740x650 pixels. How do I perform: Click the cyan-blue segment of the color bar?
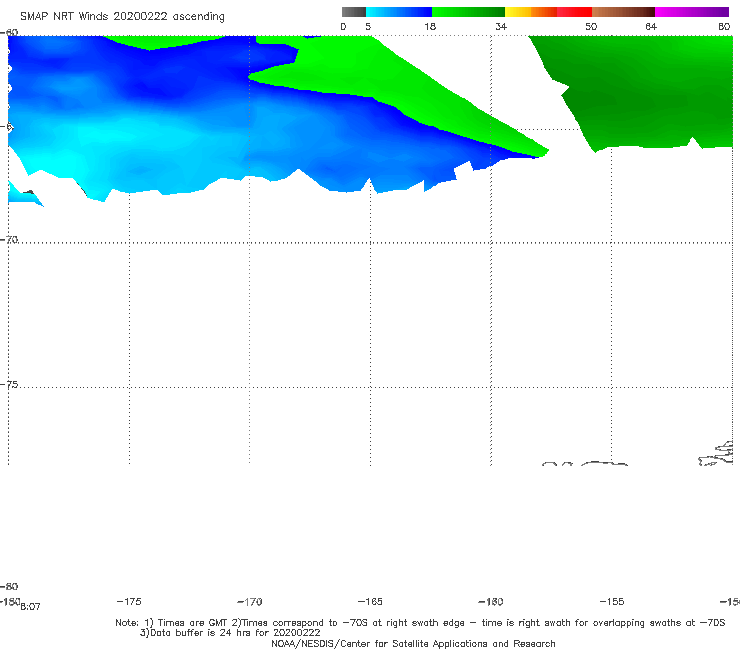click(x=399, y=12)
